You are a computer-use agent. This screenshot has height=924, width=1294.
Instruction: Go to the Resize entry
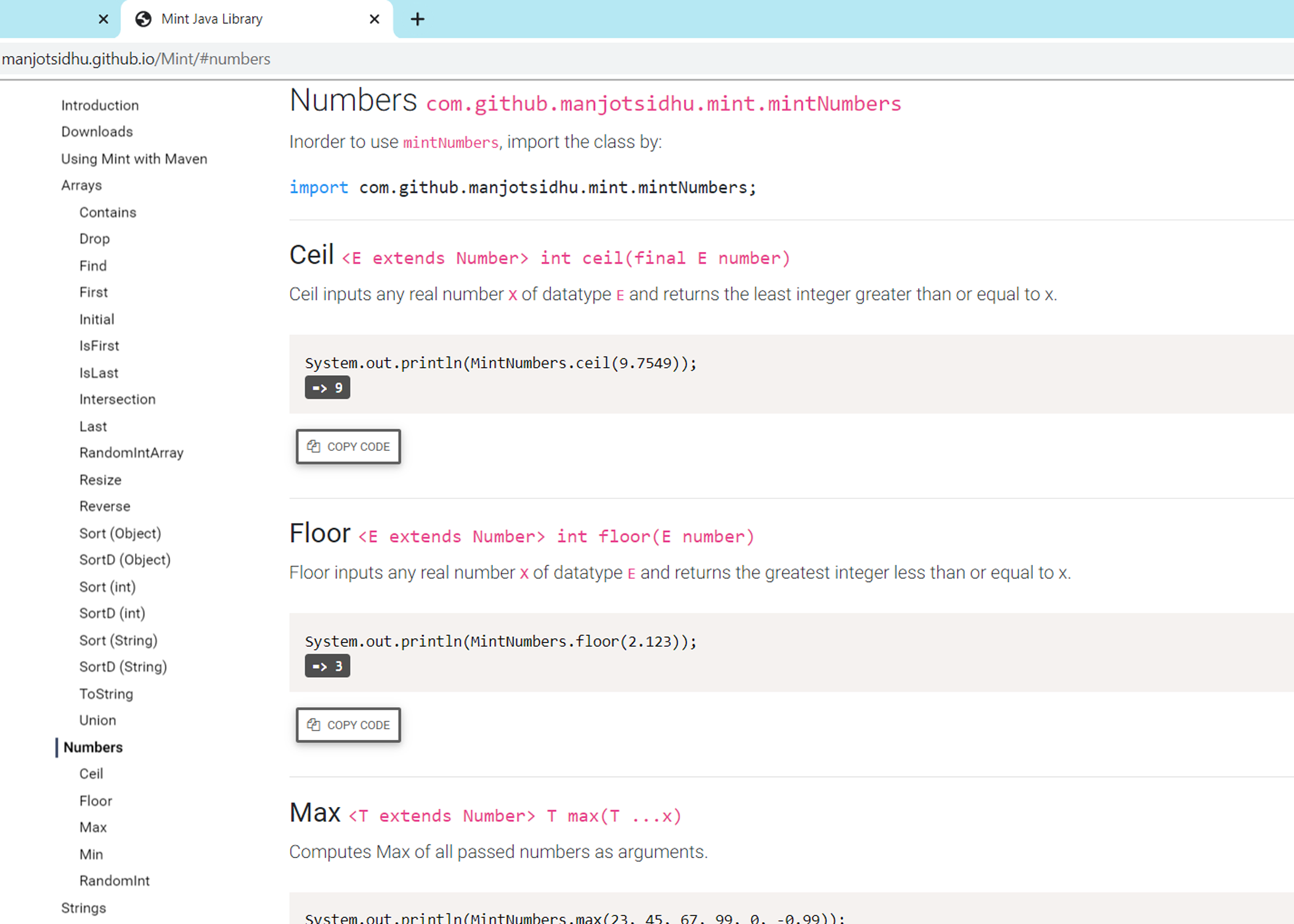(100, 480)
